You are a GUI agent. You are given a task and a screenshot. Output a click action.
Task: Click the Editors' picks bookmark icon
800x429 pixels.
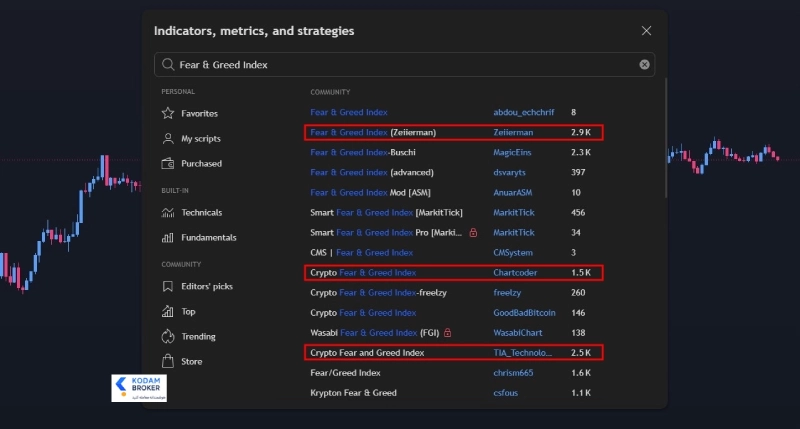click(x=168, y=286)
